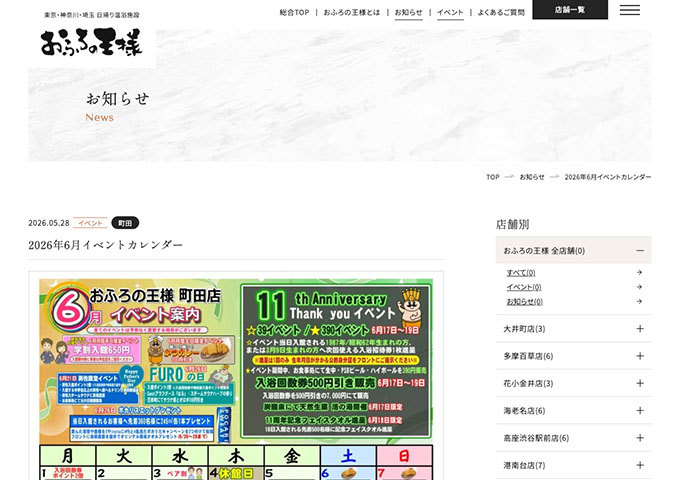Viewport: 680px width, 480px height.
Task: Open お知らせ navigation item
Action: pyautogui.click(x=409, y=13)
